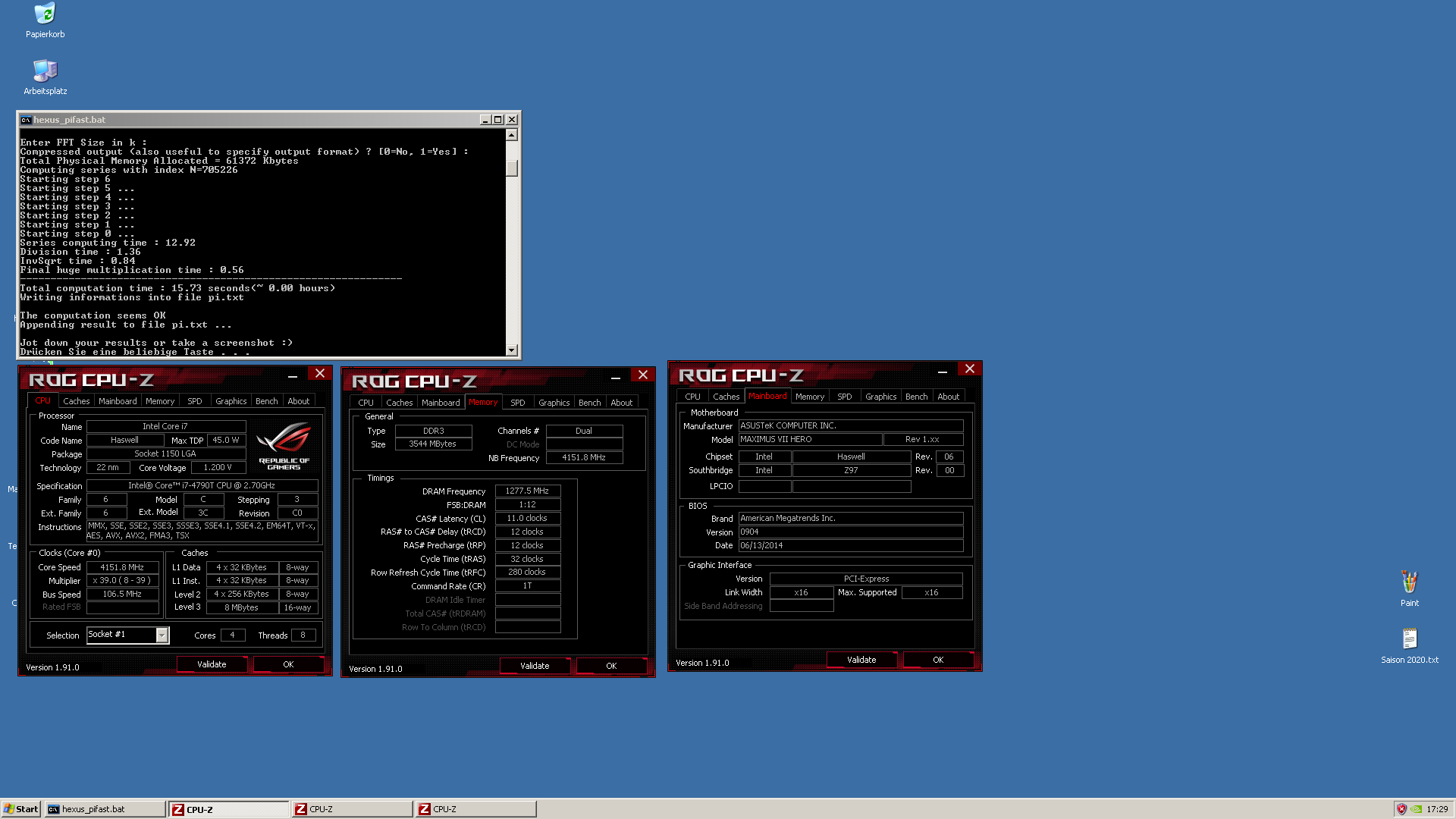Select Mainboard tab in right CPU-Z window
The width and height of the screenshot is (1456, 819).
767,396
